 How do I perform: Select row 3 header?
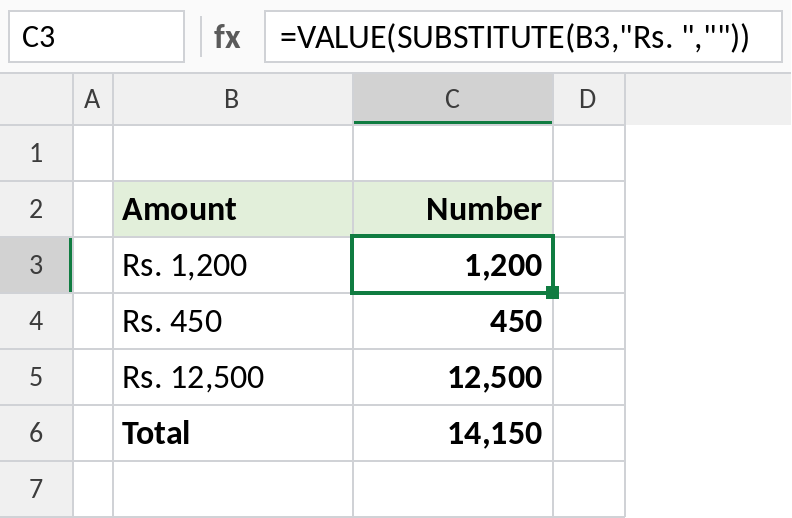[x=36, y=265]
